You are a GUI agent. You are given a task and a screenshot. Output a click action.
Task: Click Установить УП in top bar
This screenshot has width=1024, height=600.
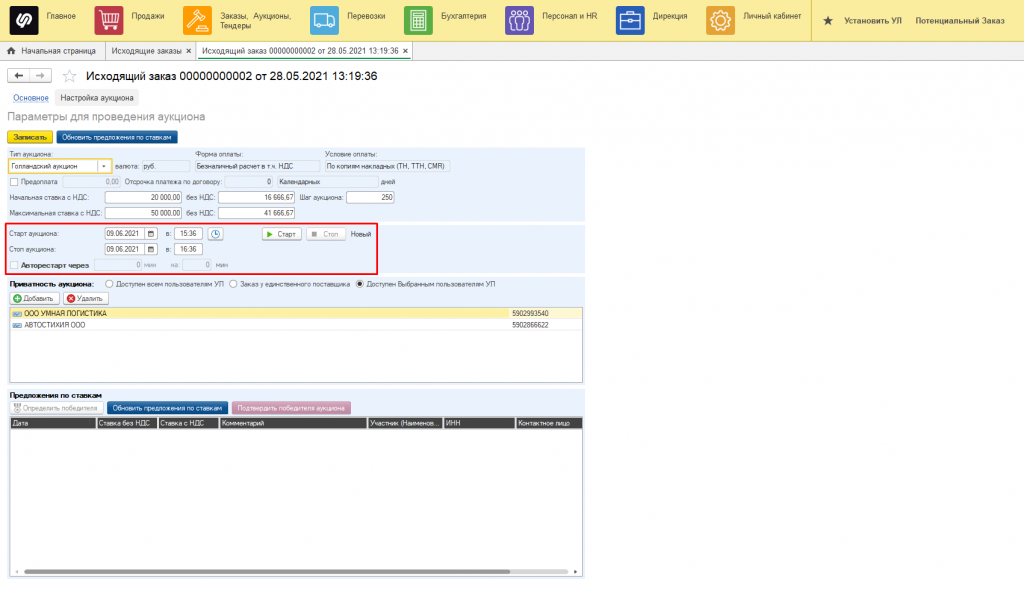pos(872,21)
